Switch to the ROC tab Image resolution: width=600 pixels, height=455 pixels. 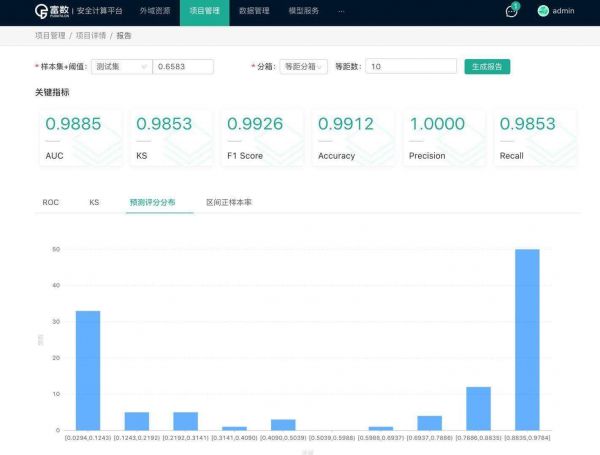pyautogui.click(x=50, y=202)
